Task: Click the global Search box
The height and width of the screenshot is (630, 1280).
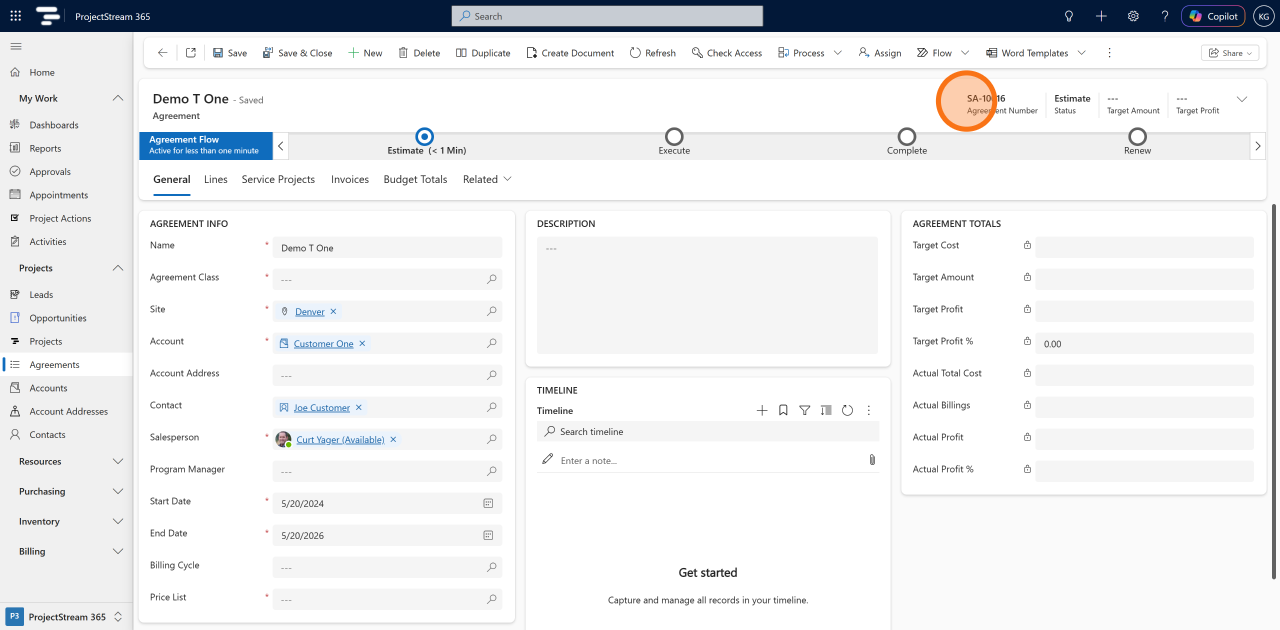Action: coord(607,16)
